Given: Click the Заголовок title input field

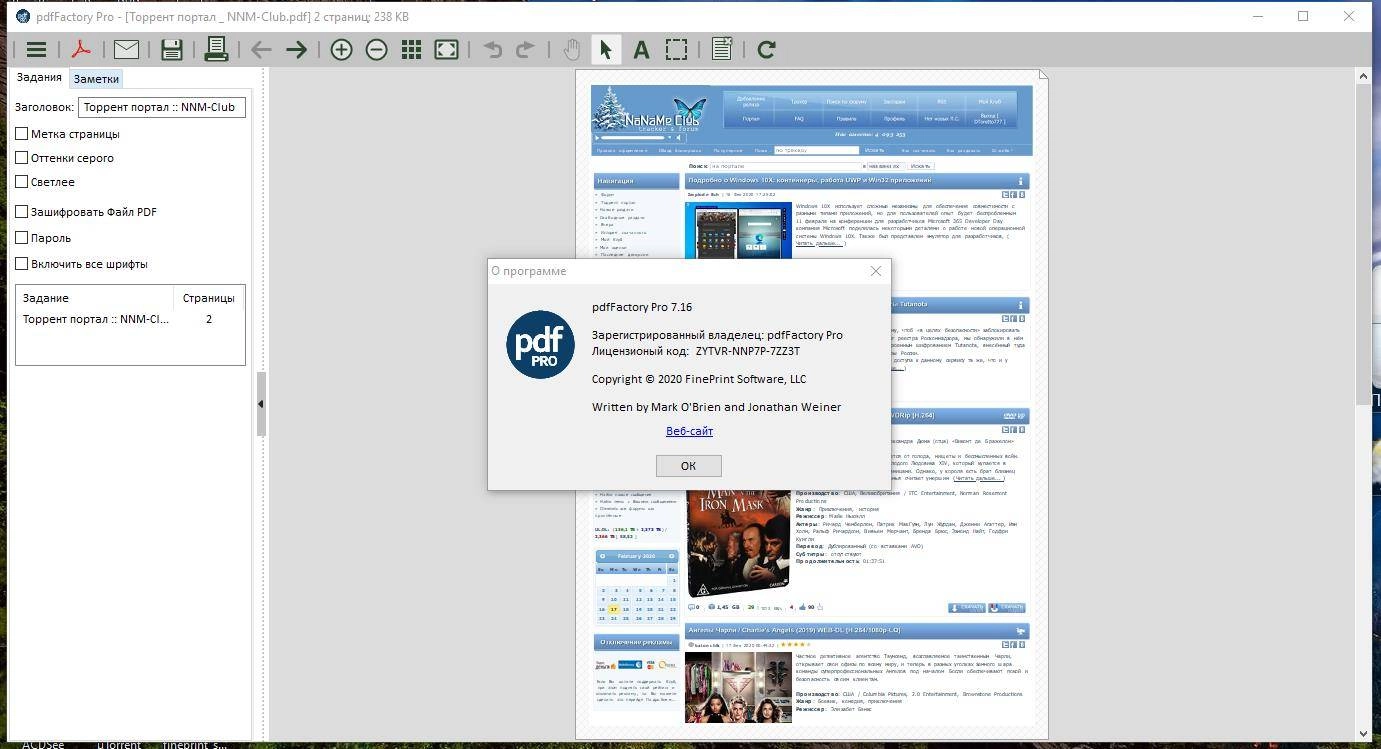Looking at the screenshot, I should coord(162,107).
